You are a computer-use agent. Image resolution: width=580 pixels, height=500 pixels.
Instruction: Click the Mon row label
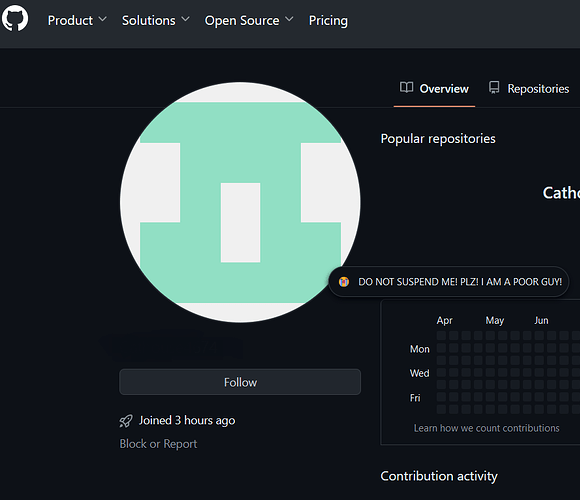coord(419,349)
